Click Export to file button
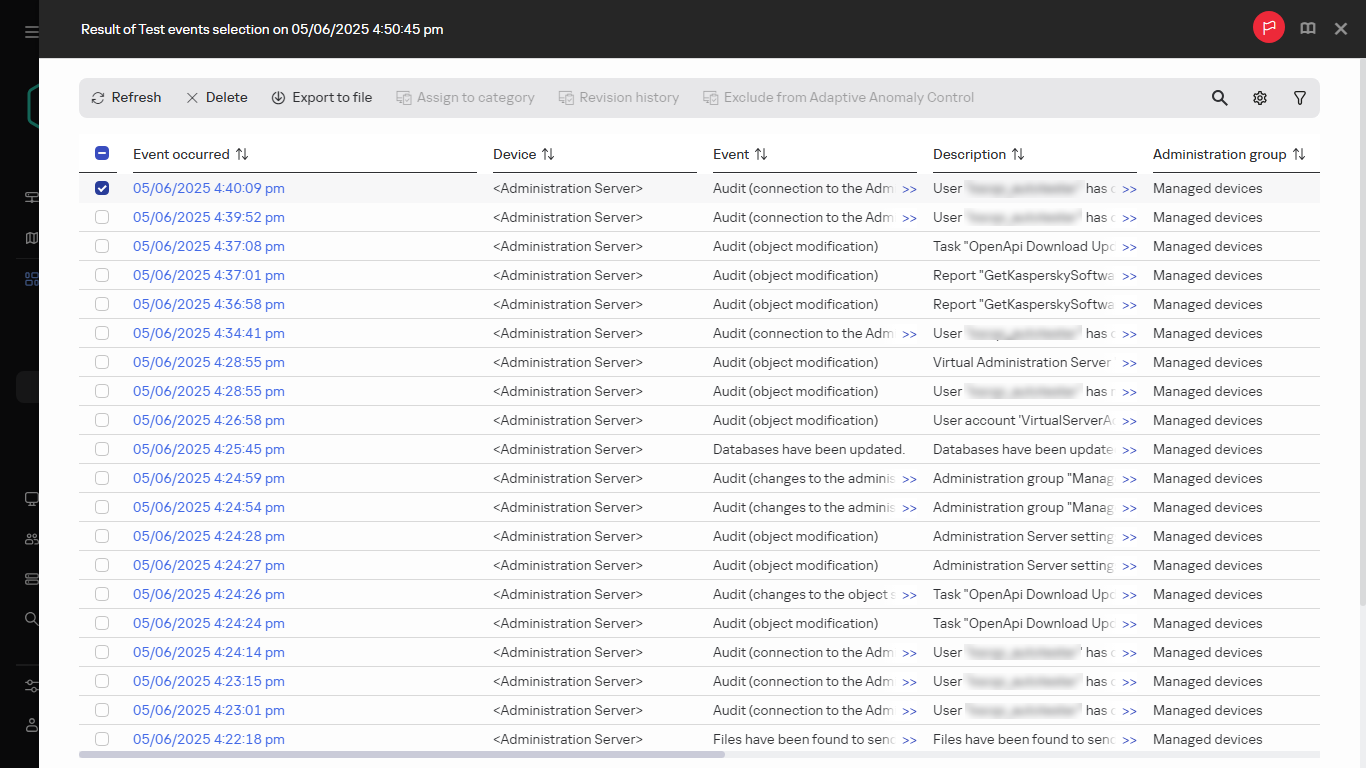 322,98
